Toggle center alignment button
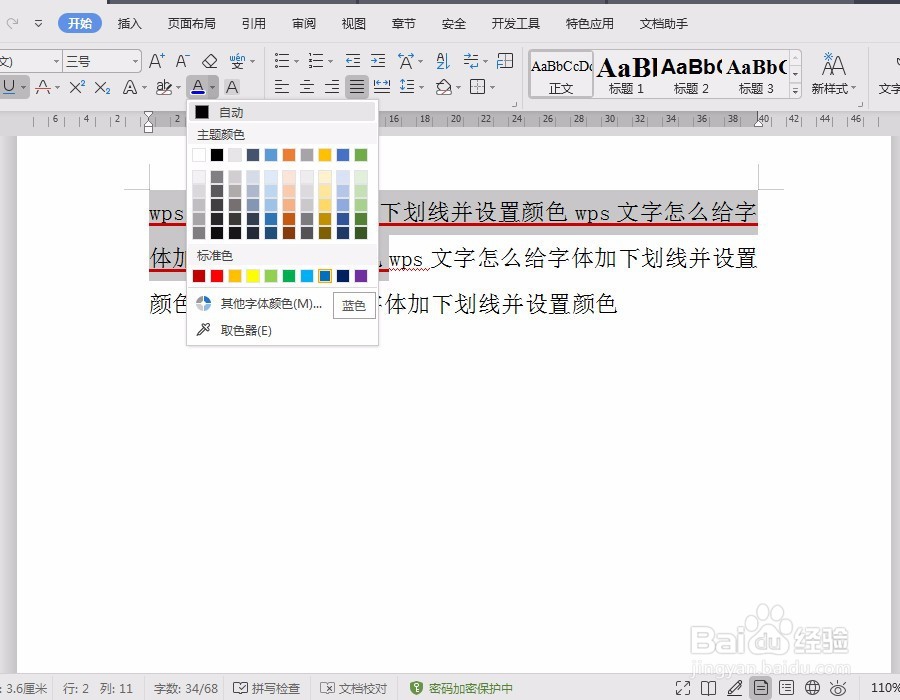The image size is (900, 700). [x=307, y=87]
